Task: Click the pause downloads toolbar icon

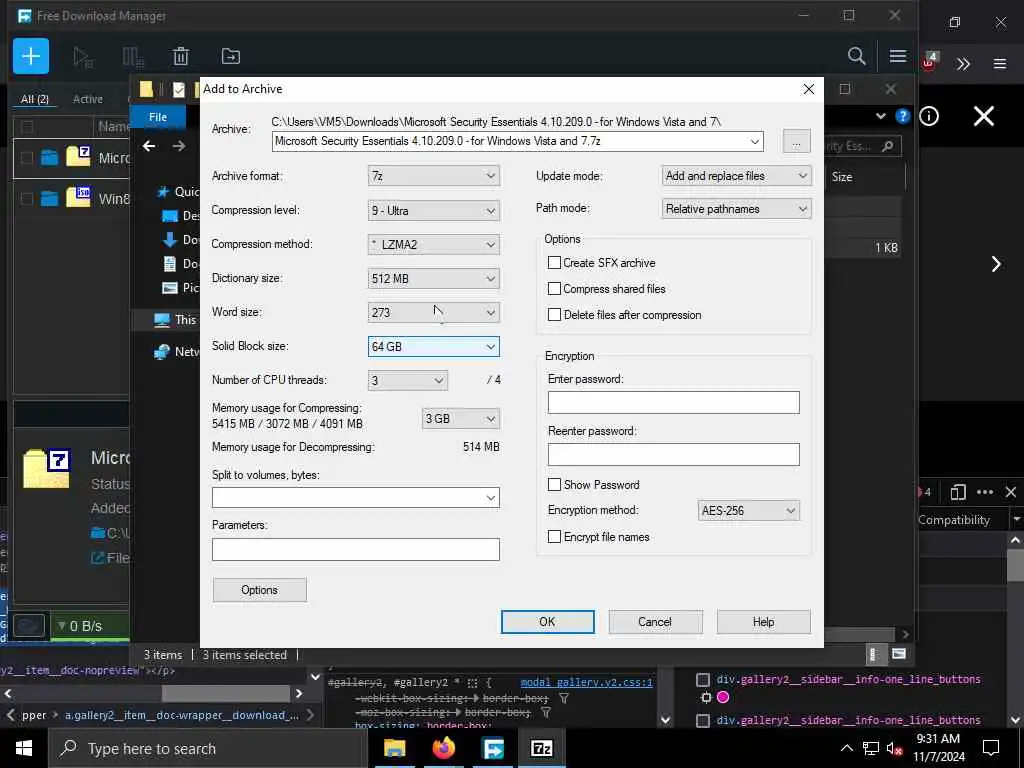Action: coord(133,57)
